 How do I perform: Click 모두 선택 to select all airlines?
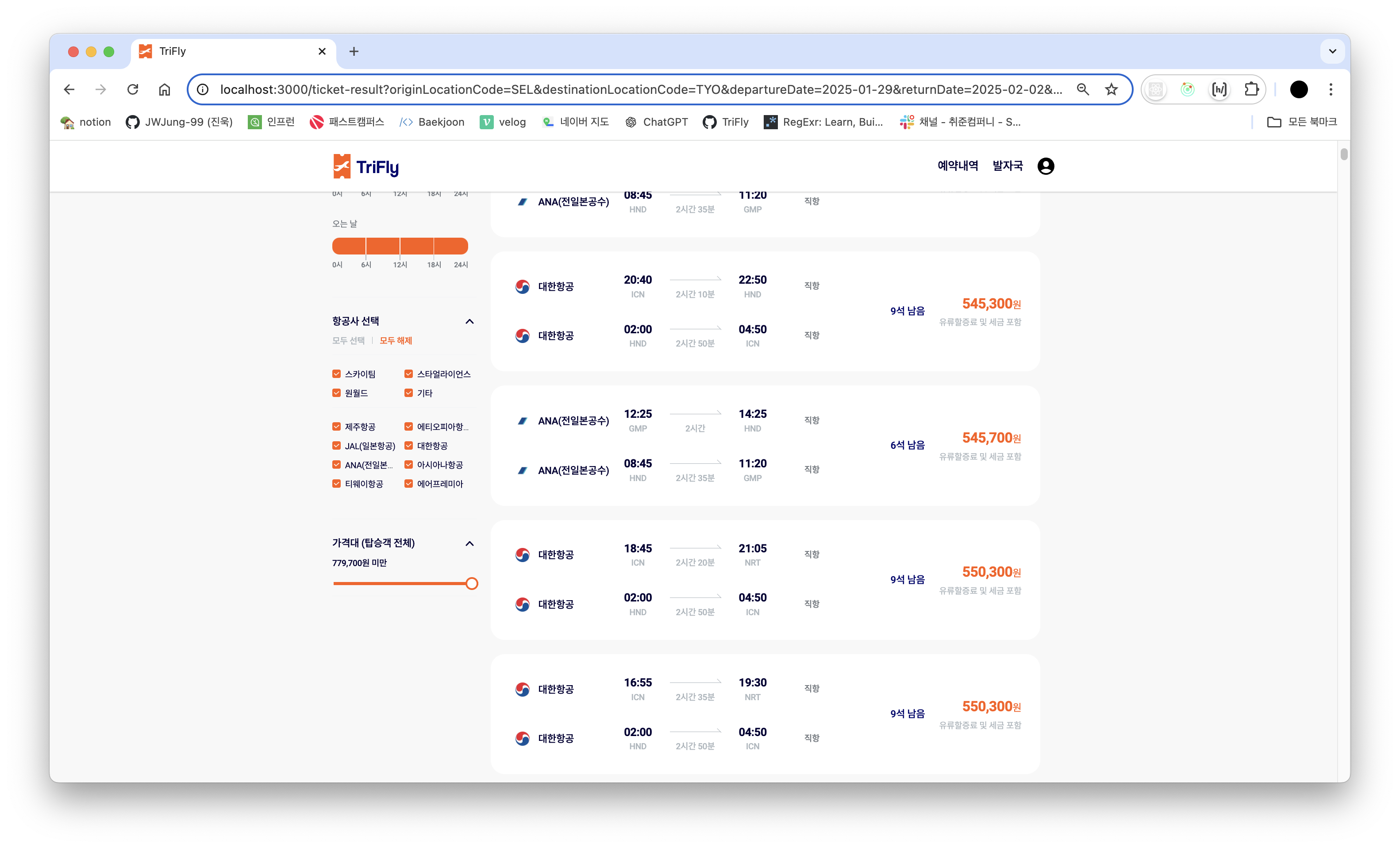pyautogui.click(x=348, y=340)
